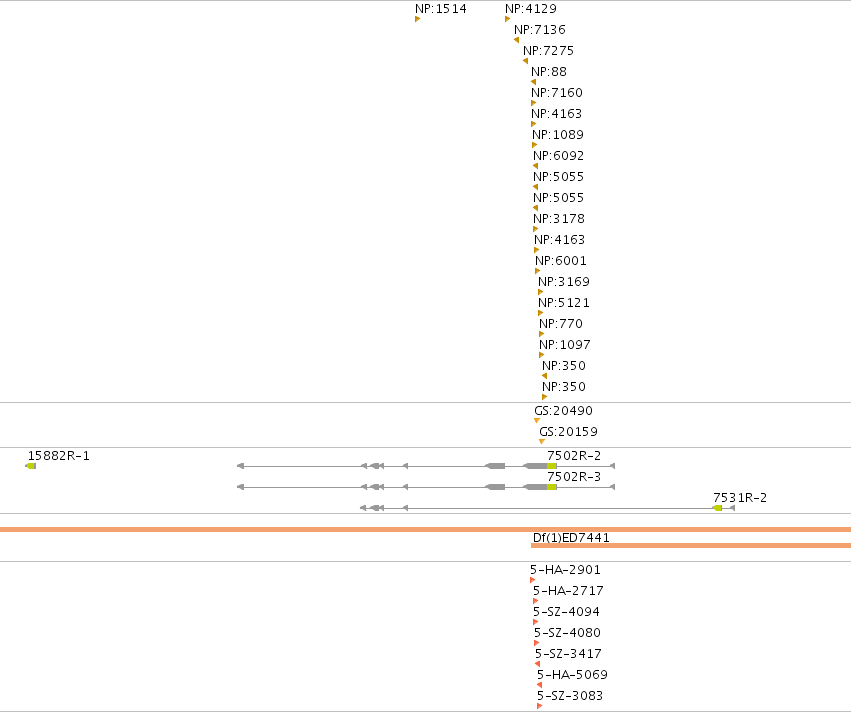Open the NP:7160 feature label
The width and height of the screenshot is (851, 712).
point(557,93)
